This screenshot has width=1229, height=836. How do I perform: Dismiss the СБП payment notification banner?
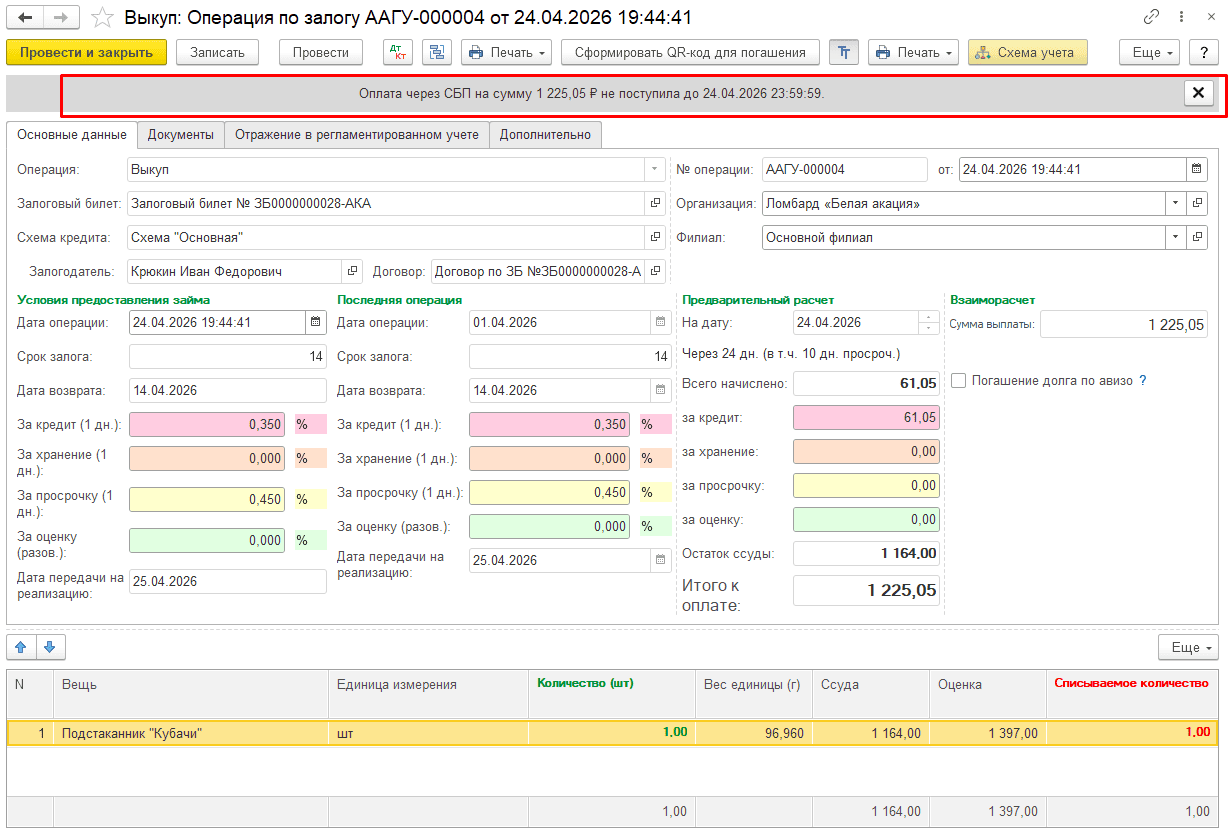coord(1198,93)
